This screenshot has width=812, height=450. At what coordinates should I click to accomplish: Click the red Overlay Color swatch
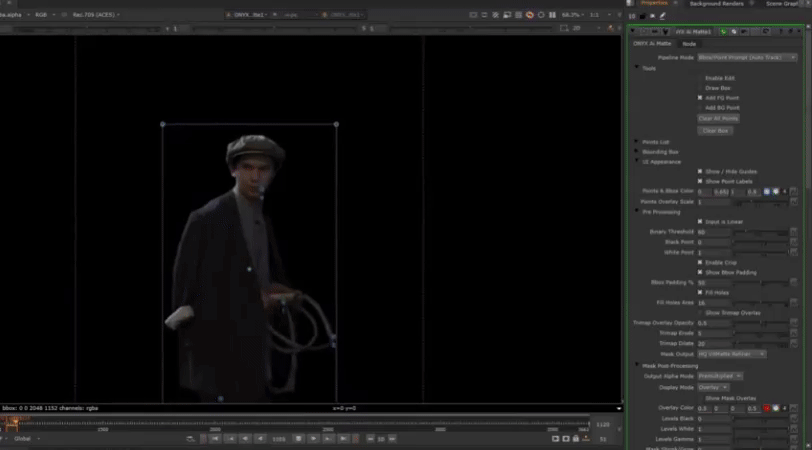point(767,409)
